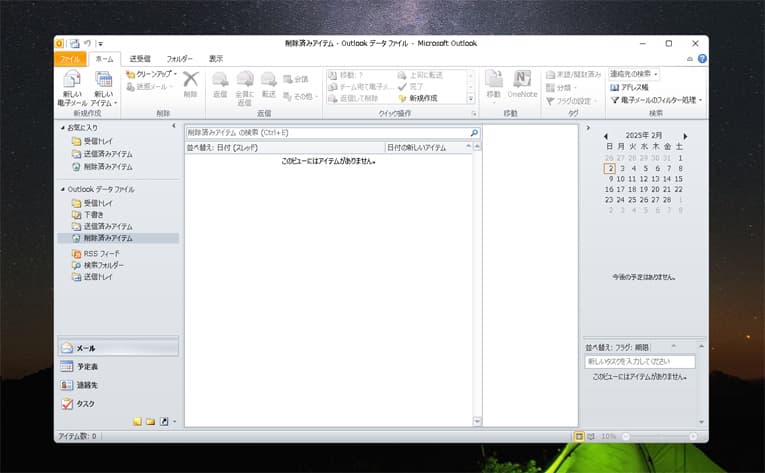Click the アドレス帳 (address book) icon

pos(634,87)
